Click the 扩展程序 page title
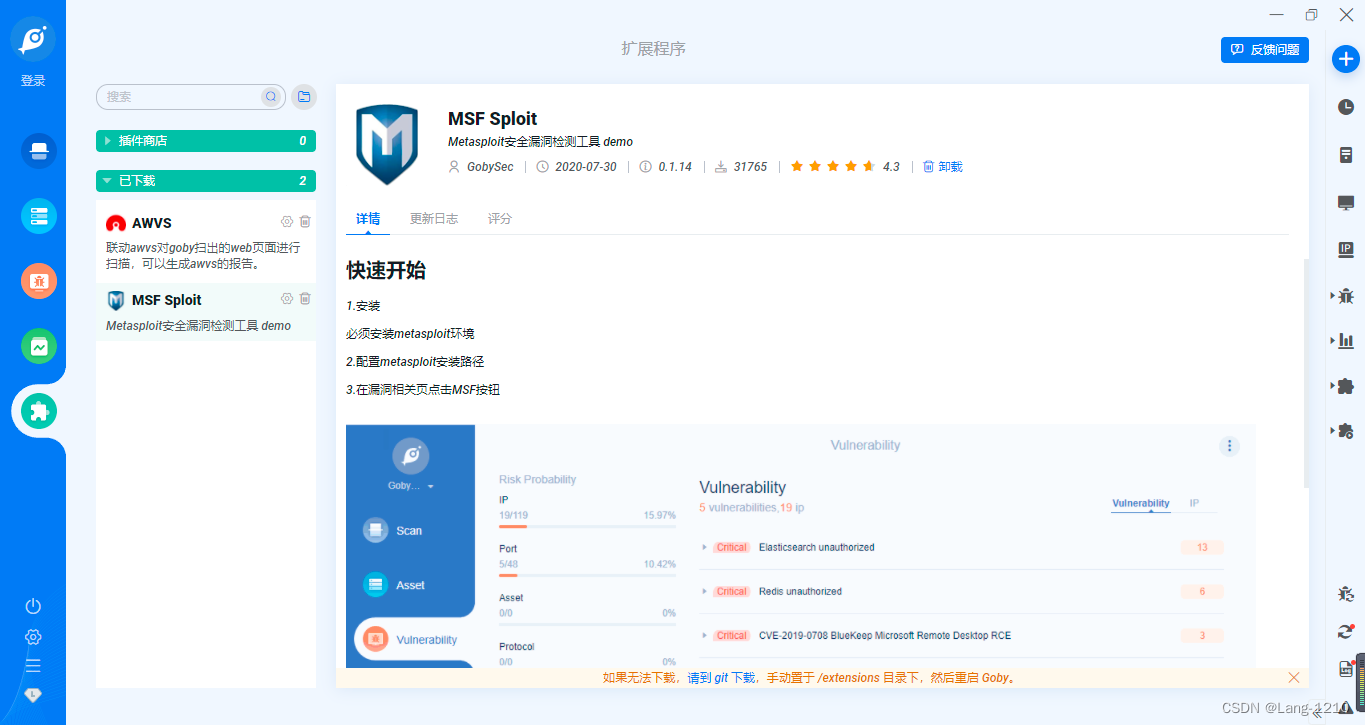Image resolution: width=1365 pixels, height=725 pixels. 653,49
